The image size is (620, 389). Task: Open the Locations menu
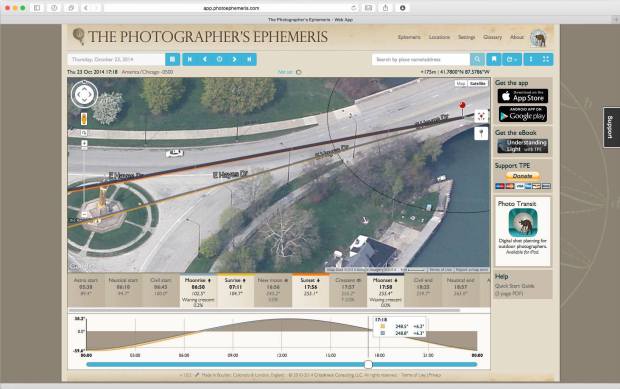[x=439, y=37]
